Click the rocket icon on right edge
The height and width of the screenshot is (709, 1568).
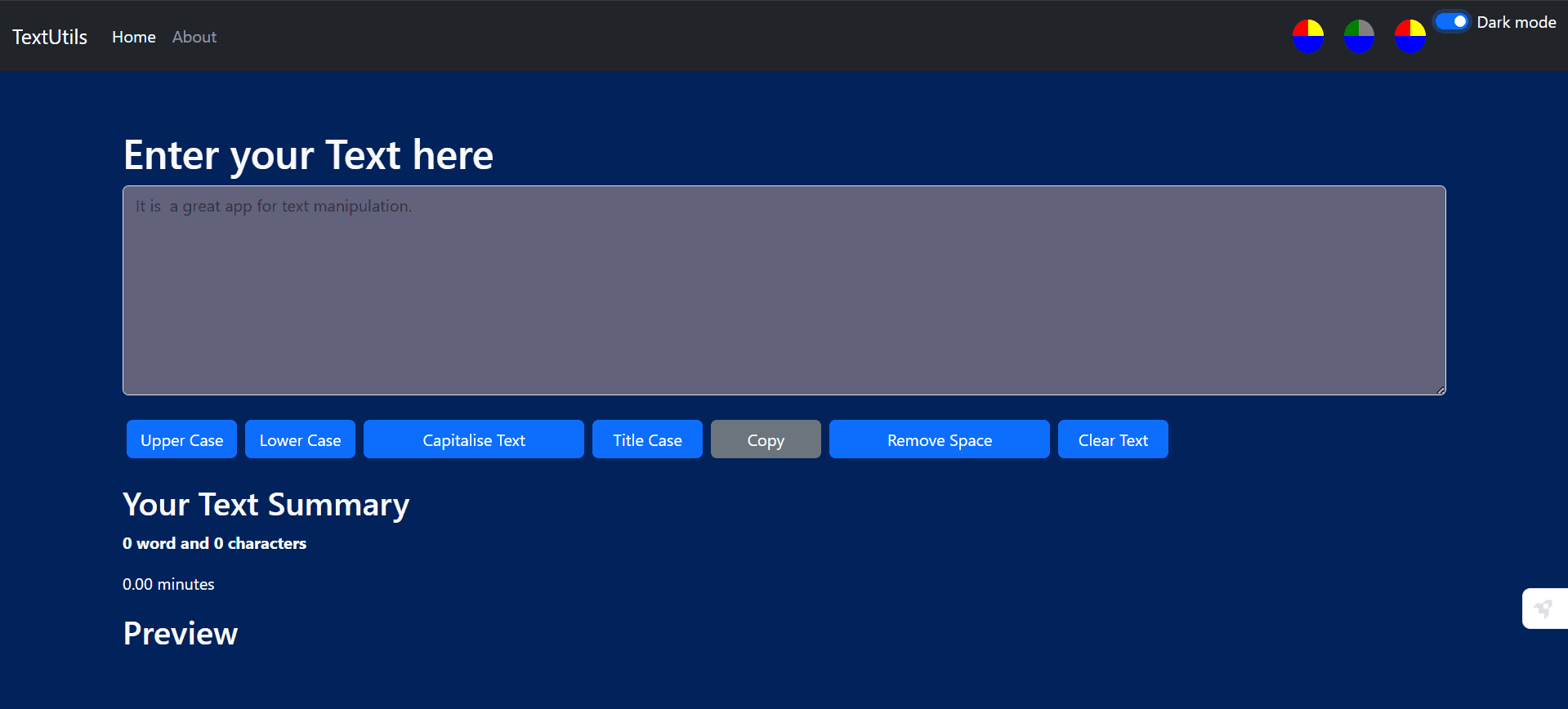[x=1543, y=609]
